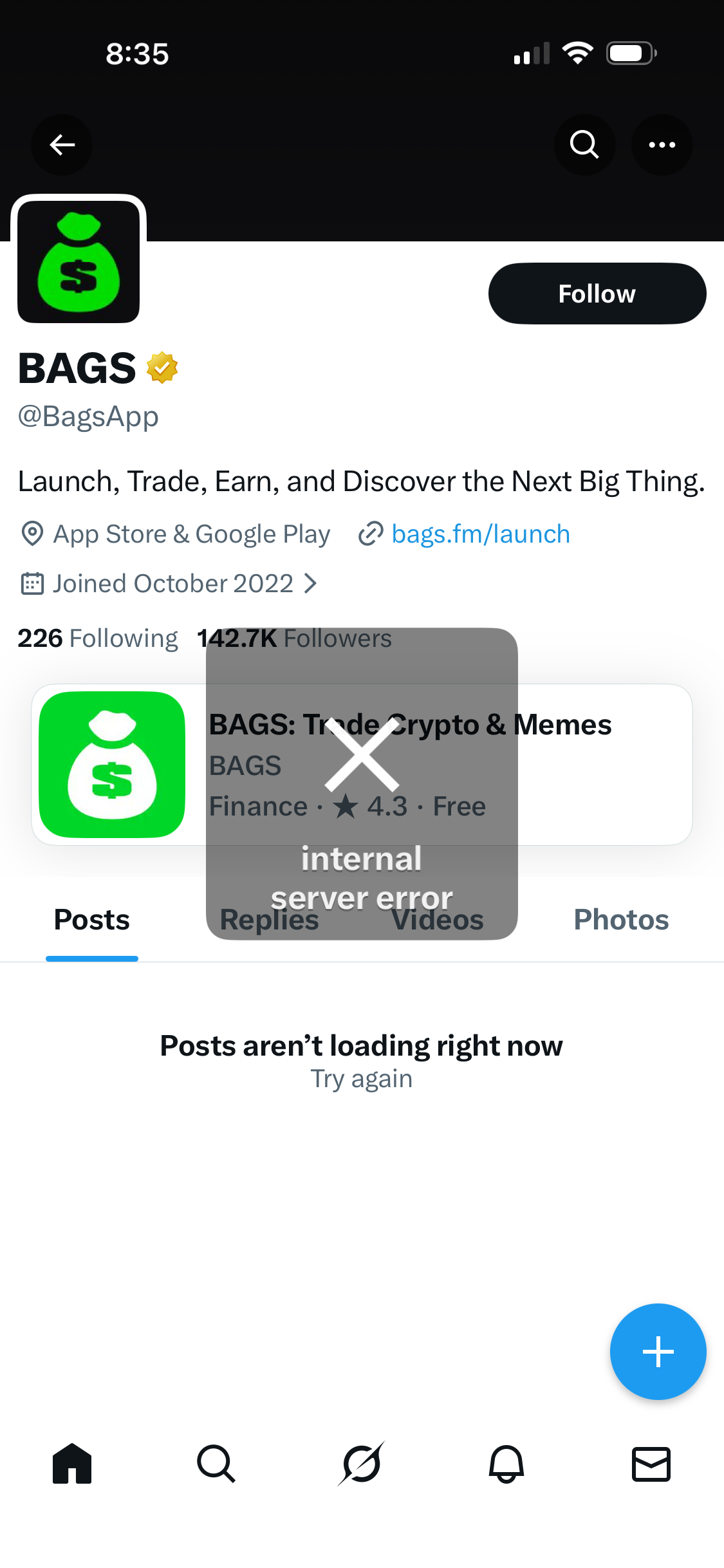The image size is (724, 1568).
Task: Tap the gold verified badge
Action: click(x=162, y=368)
